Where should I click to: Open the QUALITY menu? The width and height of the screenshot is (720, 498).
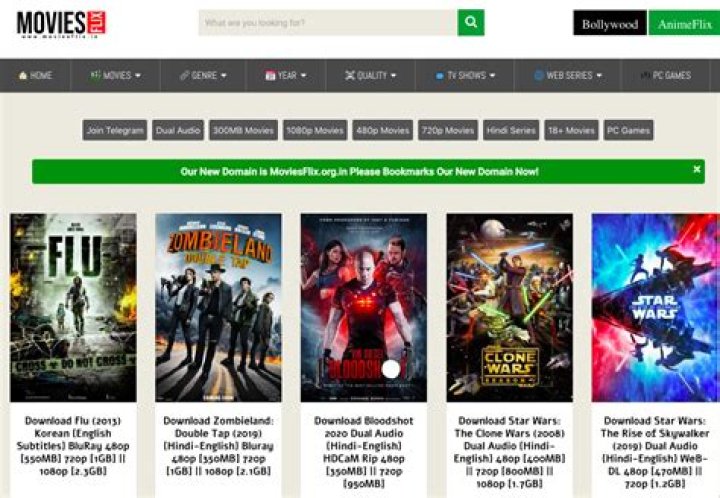tap(371, 75)
